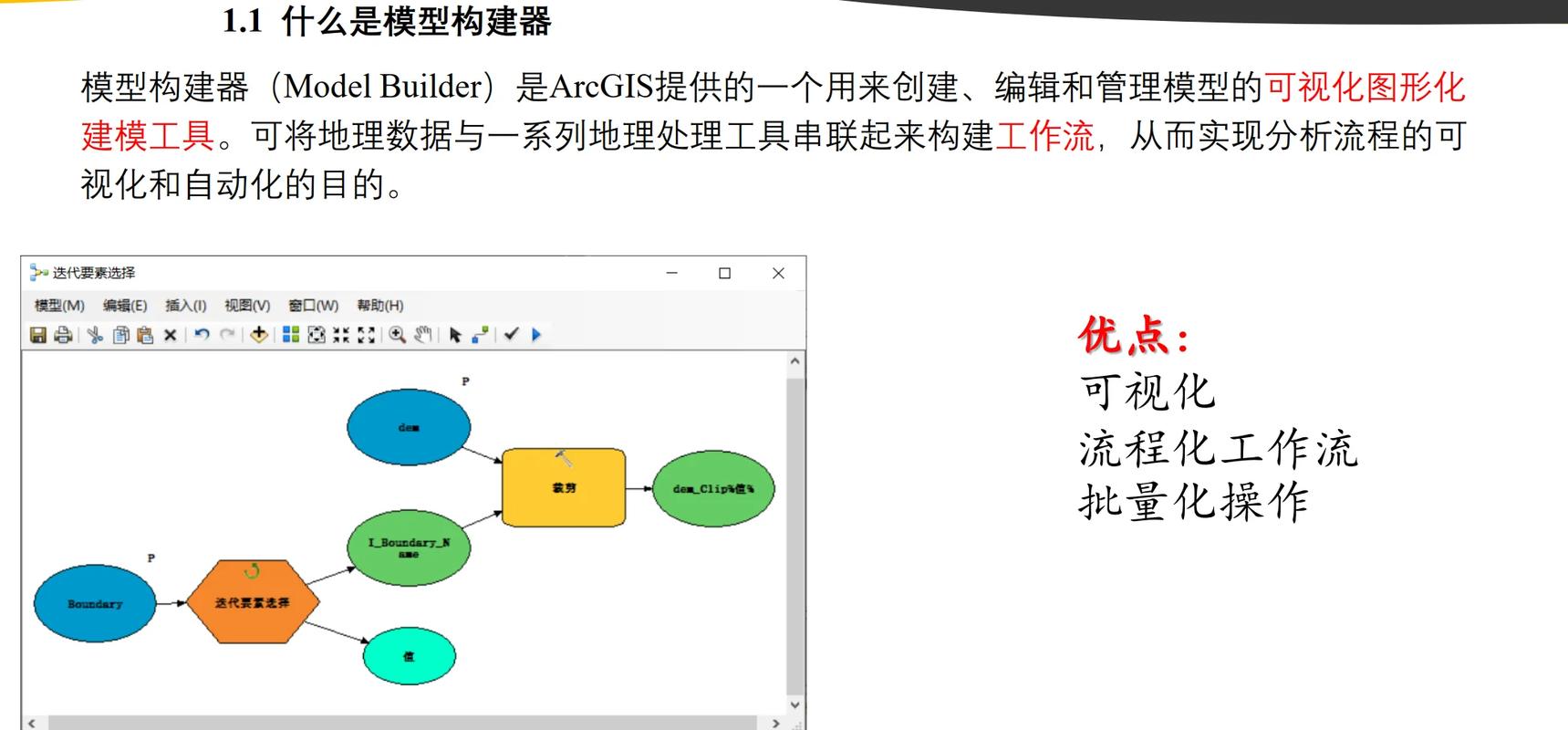This screenshot has width=1568, height=730.
Task: Click the Save model icon
Action: (x=38, y=335)
